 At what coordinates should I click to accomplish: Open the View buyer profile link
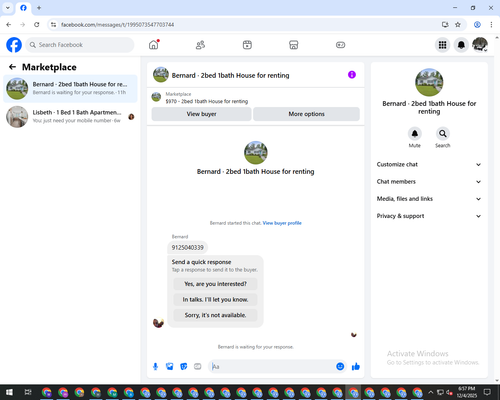pos(282,223)
